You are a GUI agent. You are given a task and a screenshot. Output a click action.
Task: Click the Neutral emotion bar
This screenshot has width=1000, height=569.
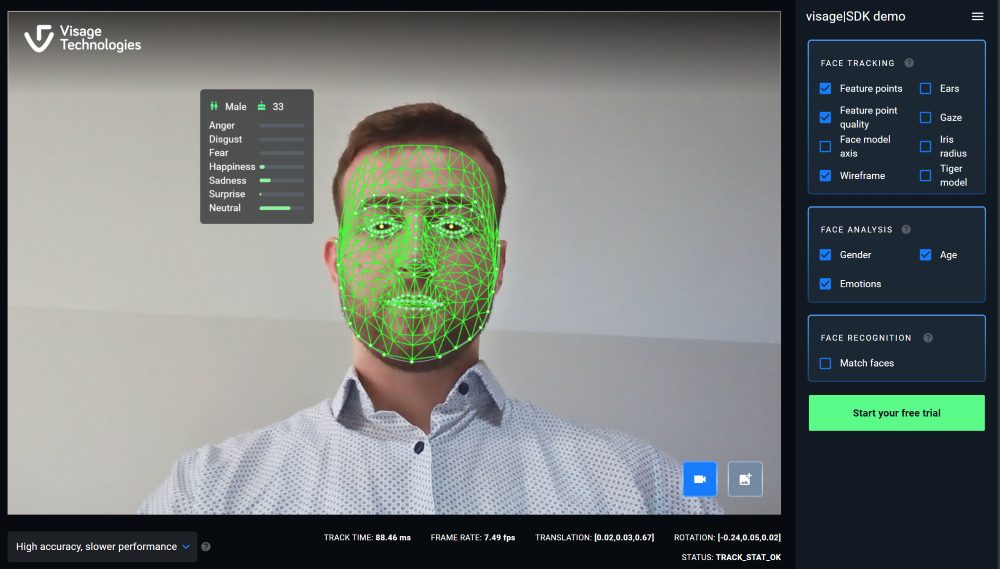click(281, 208)
